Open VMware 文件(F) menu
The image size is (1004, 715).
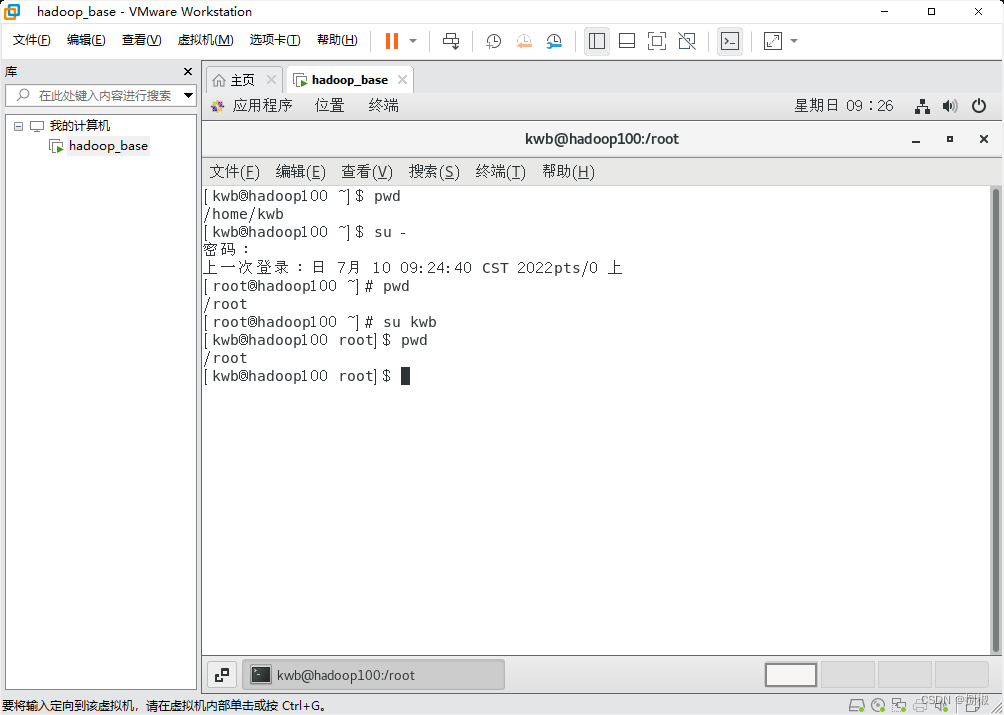(31, 40)
